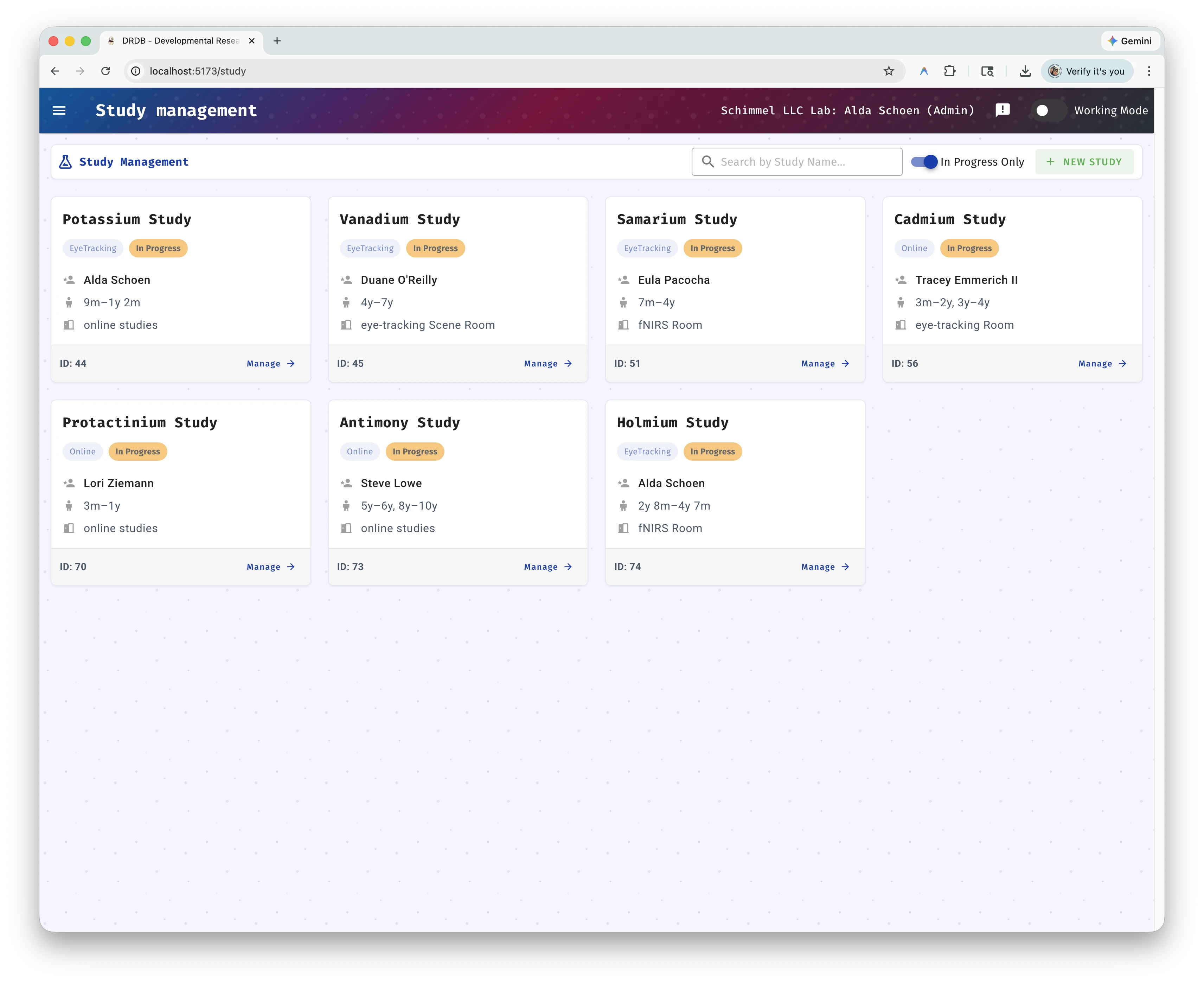This screenshot has width=1204, height=984.
Task: Click the Vanadium Study title
Action: click(399, 219)
